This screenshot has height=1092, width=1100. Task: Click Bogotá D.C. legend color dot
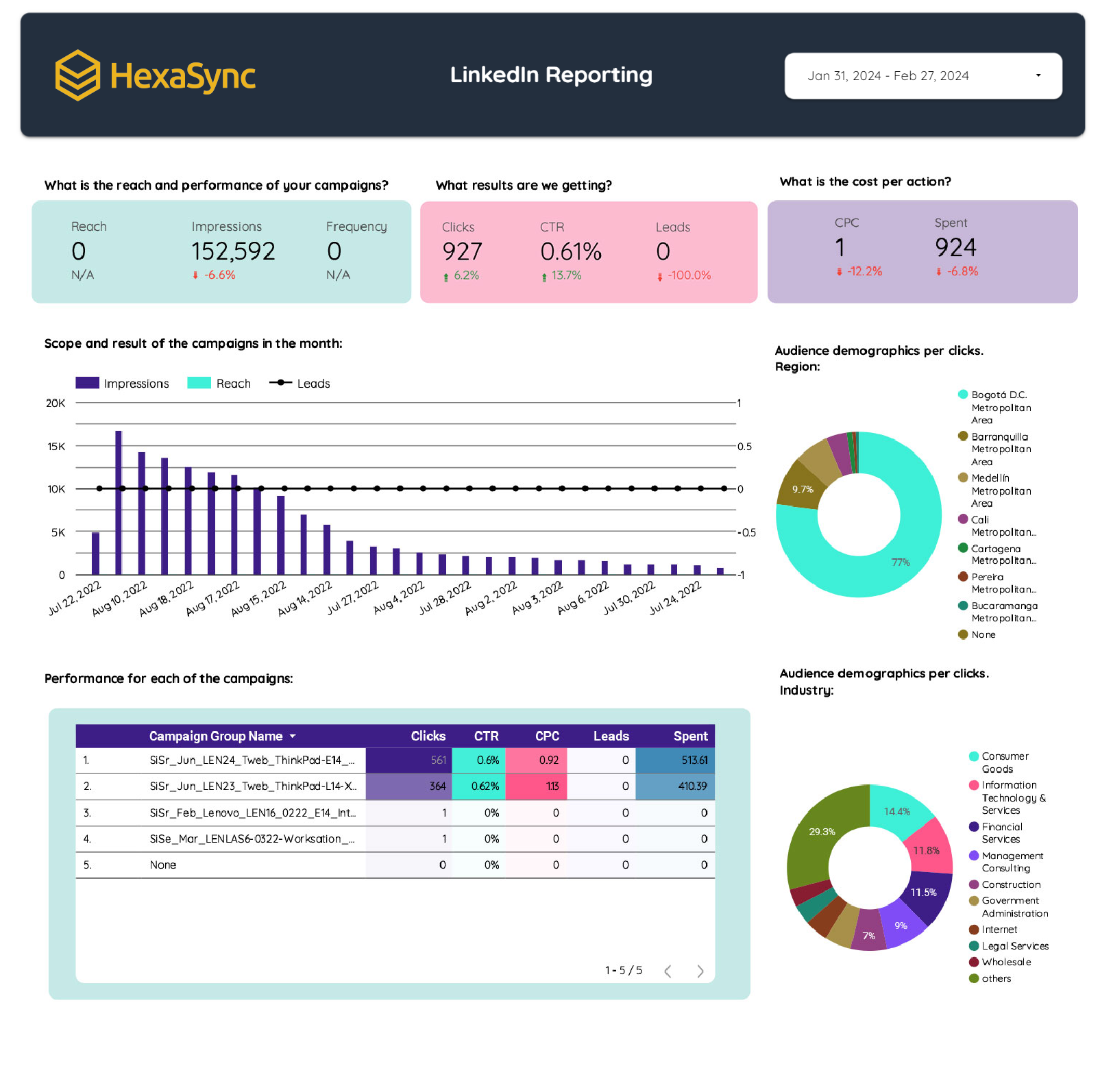[963, 395]
